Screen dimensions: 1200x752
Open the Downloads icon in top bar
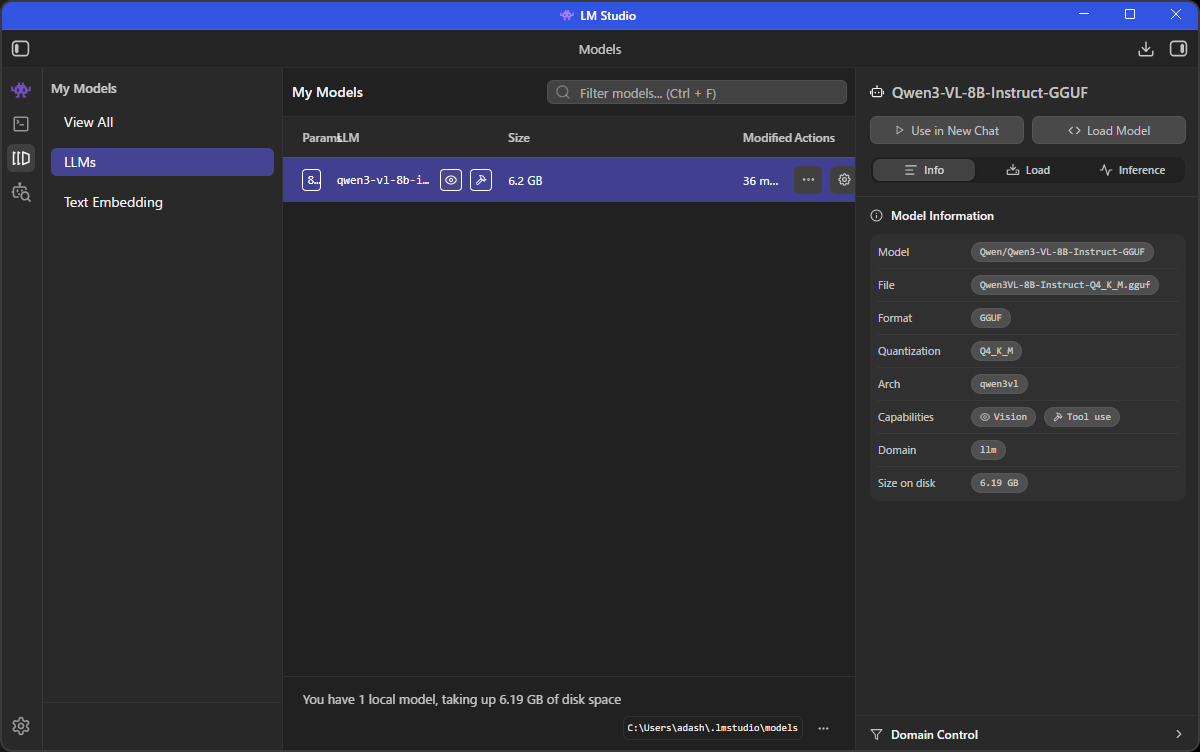(x=1146, y=49)
